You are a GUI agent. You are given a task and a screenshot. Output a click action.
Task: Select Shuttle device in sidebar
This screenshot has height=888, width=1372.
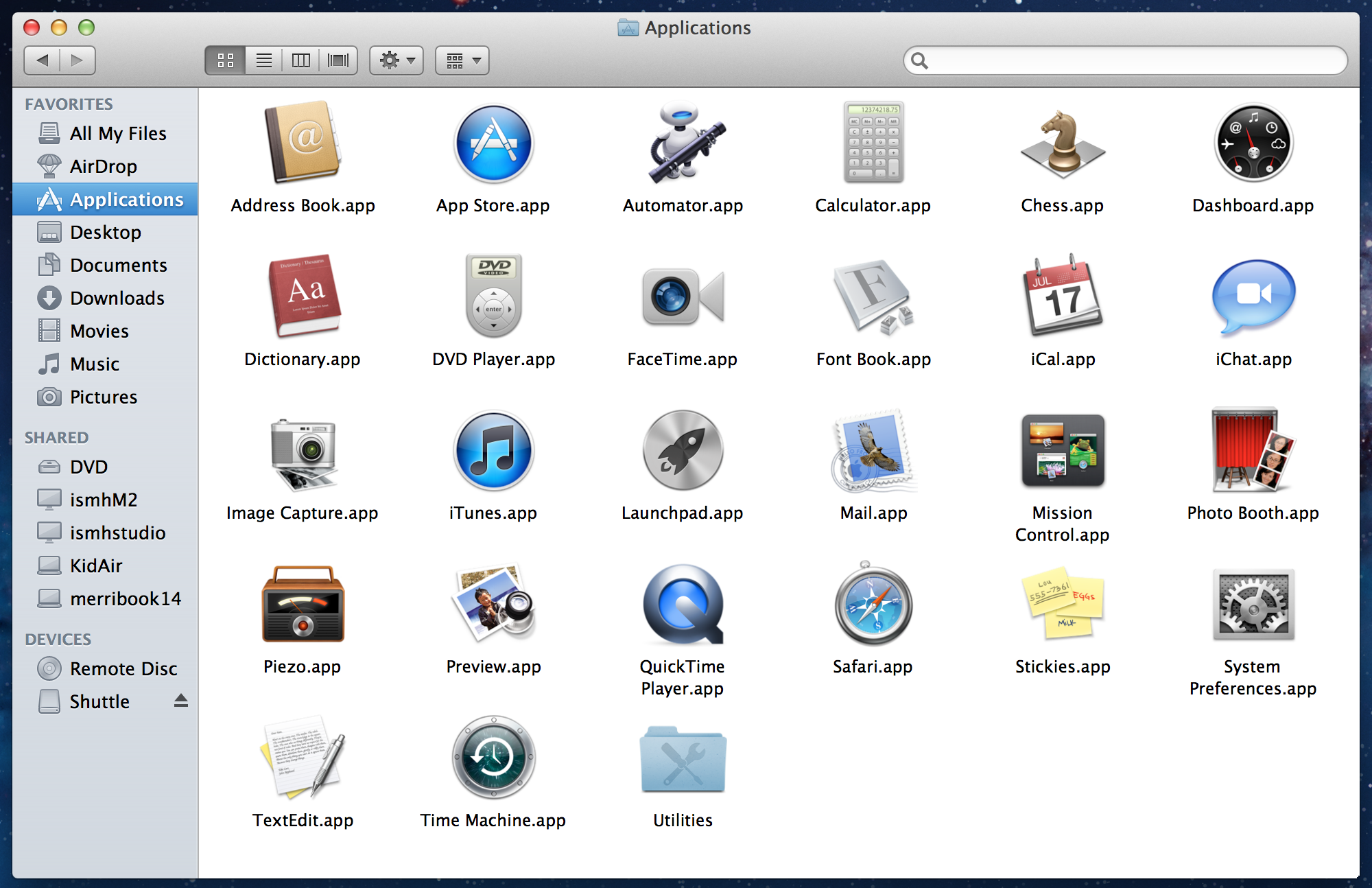coord(105,701)
